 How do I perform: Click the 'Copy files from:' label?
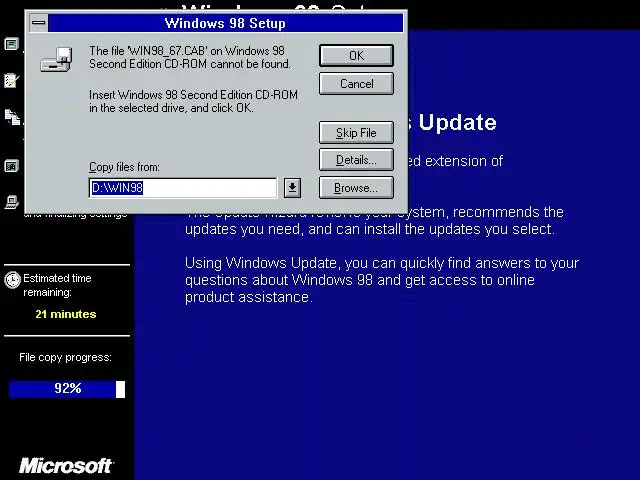pos(124,167)
